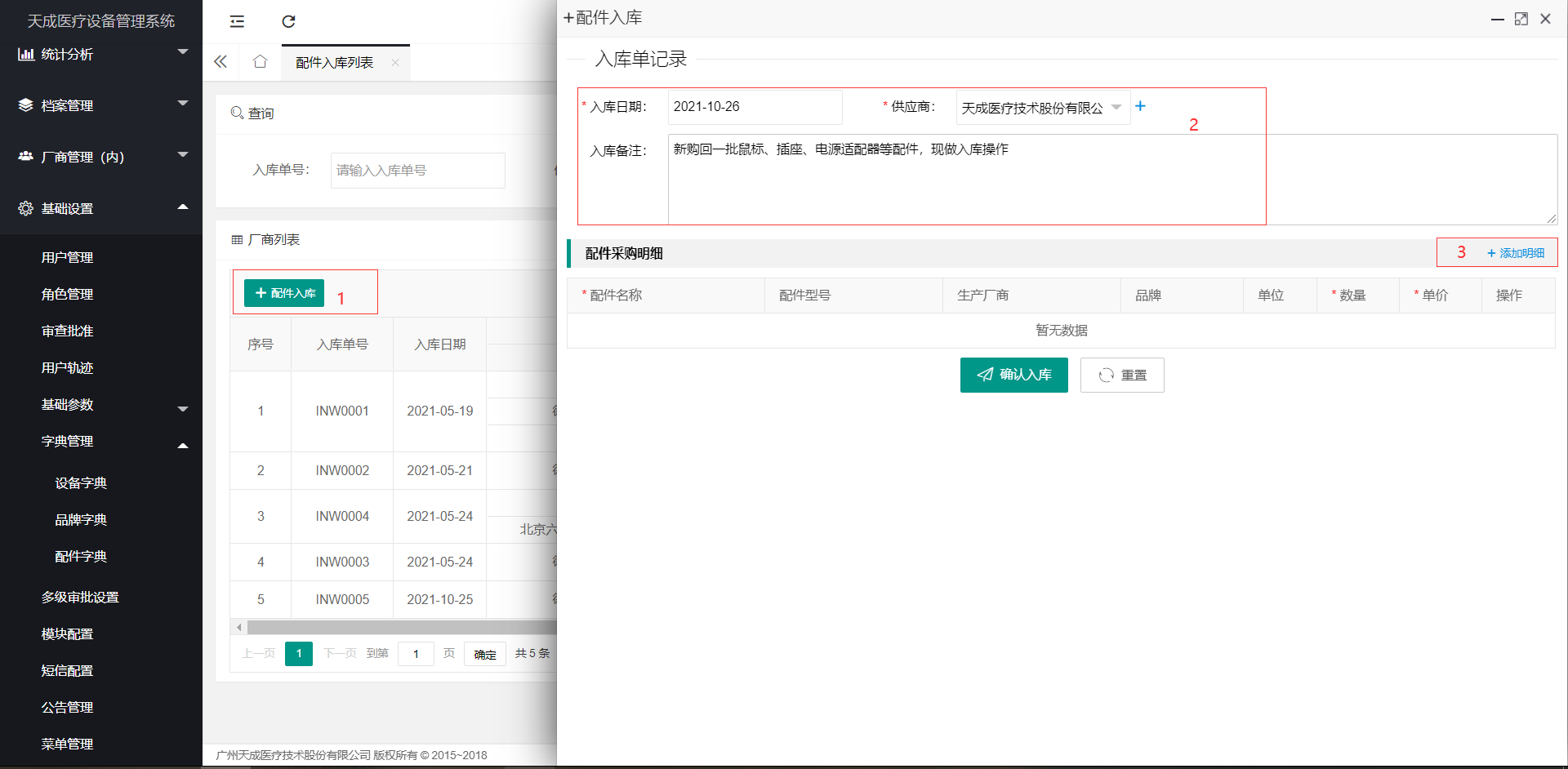The width and height of the screenshot is (1568, 769).
Task: Open 角色管理 menu item
Action: [x=68, y=294]
